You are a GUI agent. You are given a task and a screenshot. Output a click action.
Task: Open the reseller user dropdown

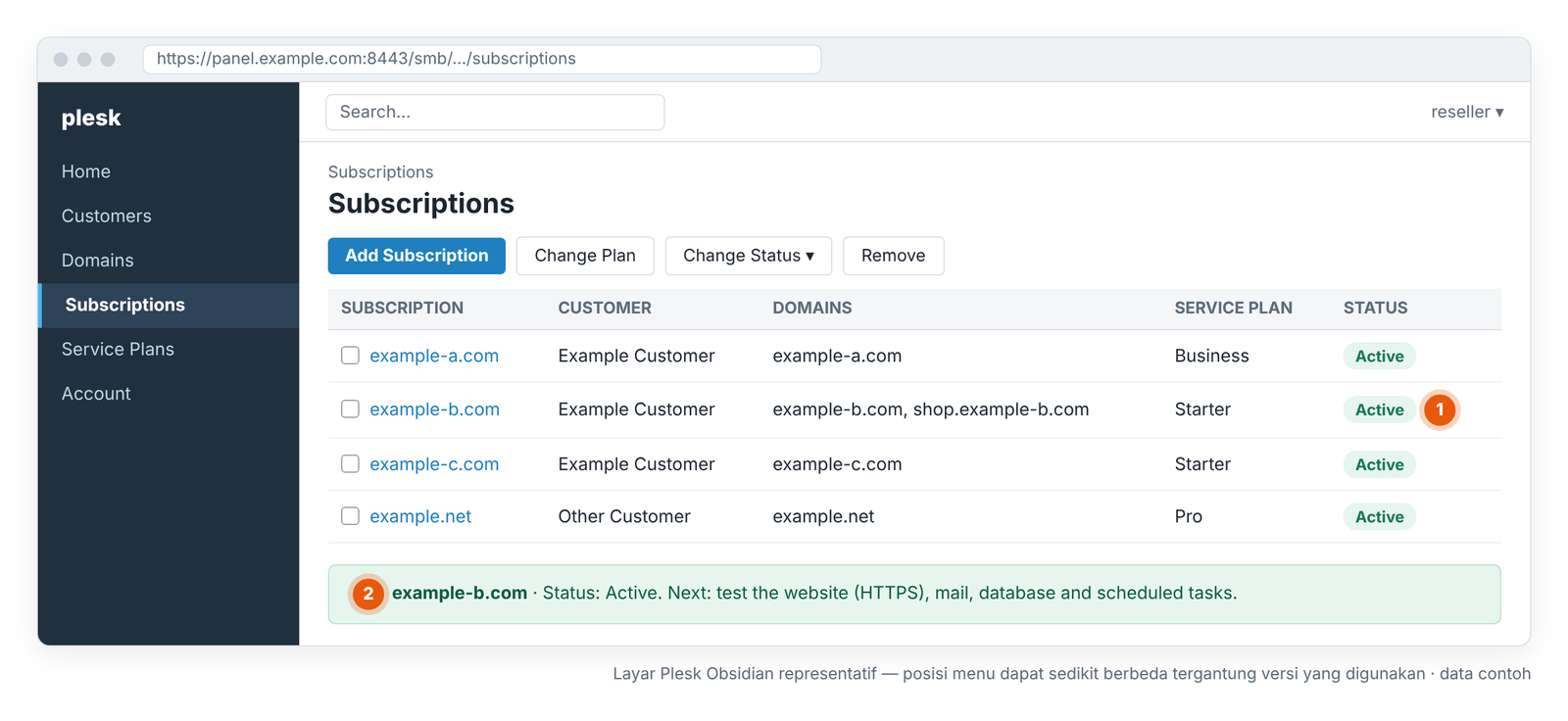[1467, 112]
